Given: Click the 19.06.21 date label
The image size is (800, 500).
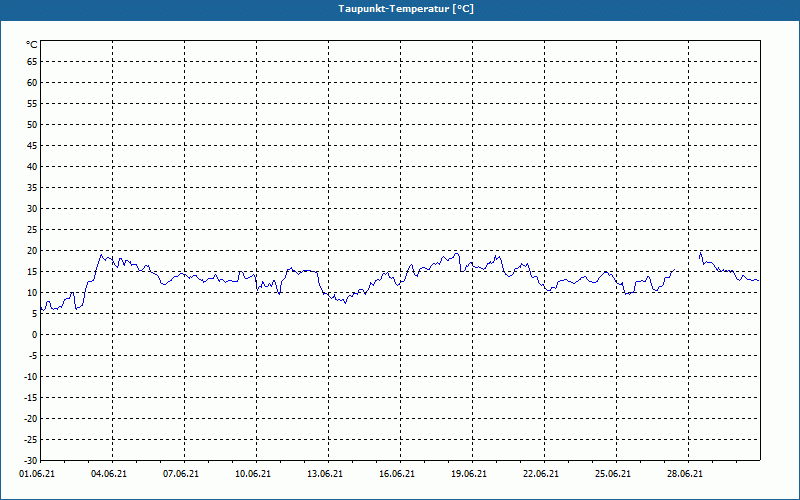Looking at the screenshot, I should (x=469, y=474).
